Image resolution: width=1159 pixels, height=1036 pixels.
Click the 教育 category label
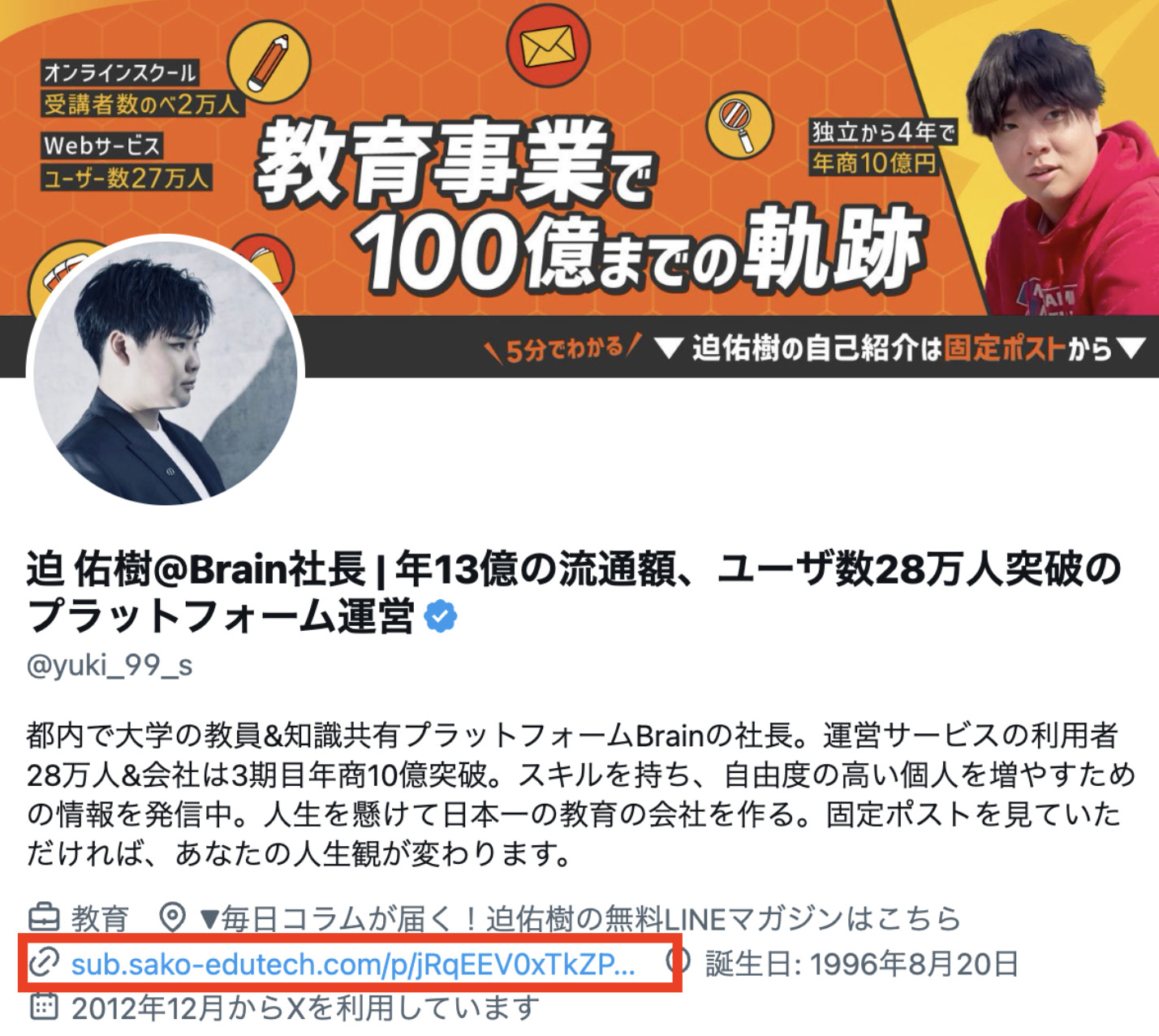click(100, 919)
